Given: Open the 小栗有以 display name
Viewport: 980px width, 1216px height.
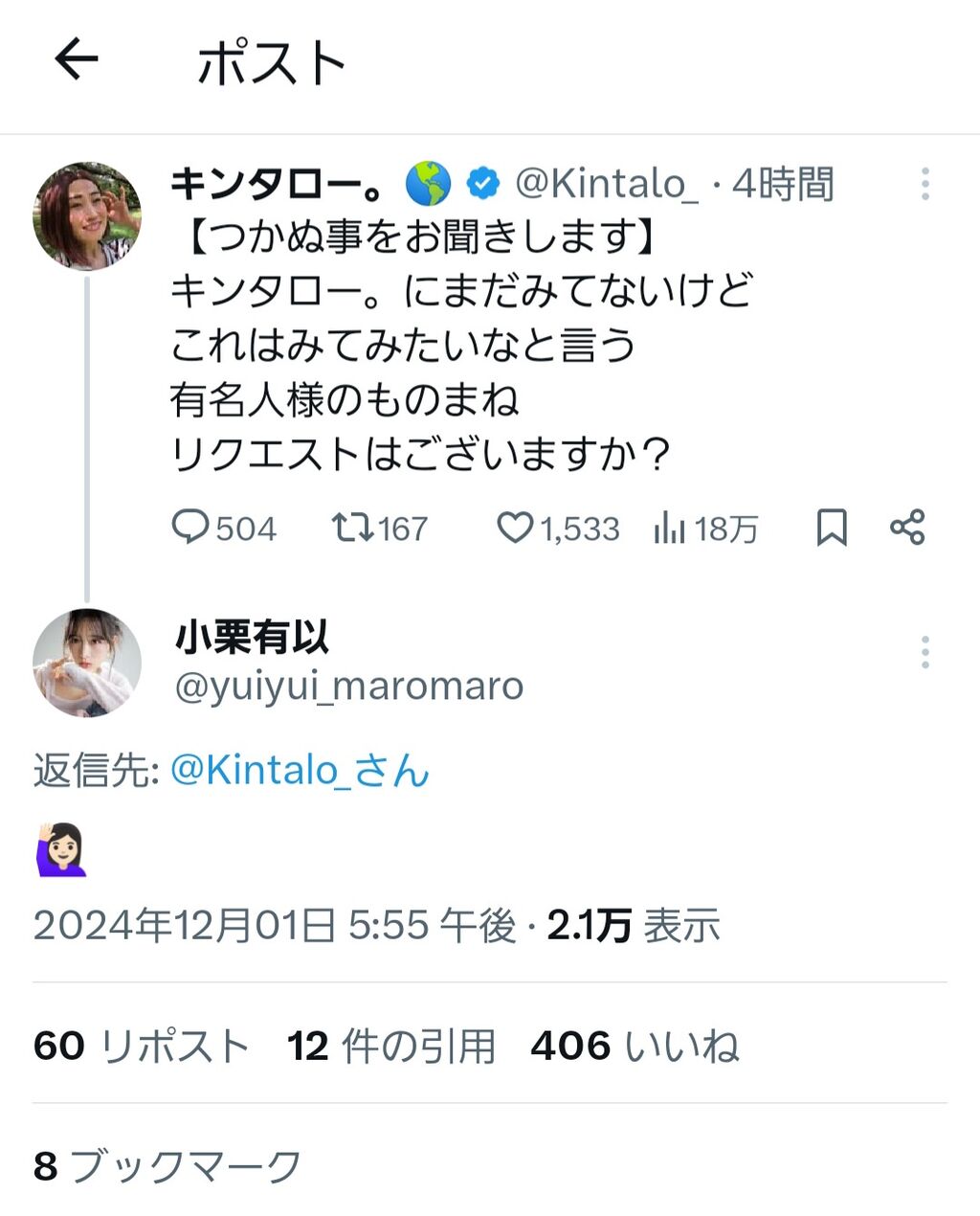Looking at the screenshot, I should (x=253, y=637).
